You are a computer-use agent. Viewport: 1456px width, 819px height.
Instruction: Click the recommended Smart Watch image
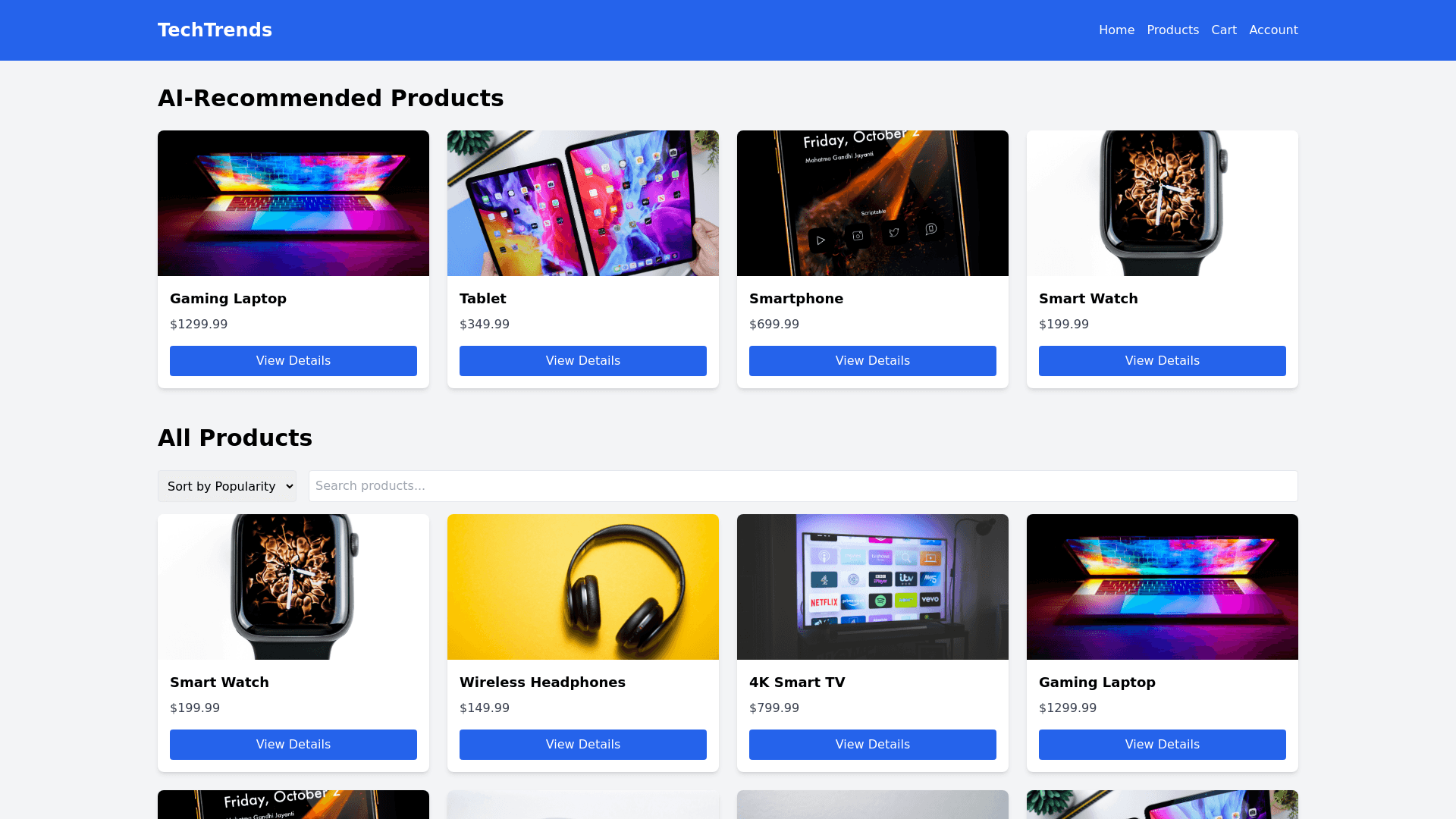tap(1163, 203)
